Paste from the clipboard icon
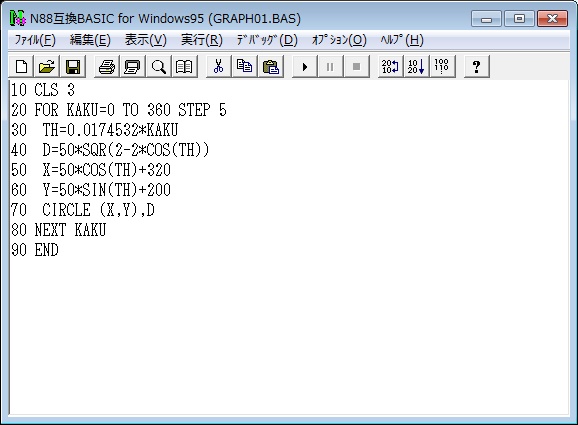The image size is (578, 425). point(271,67)
